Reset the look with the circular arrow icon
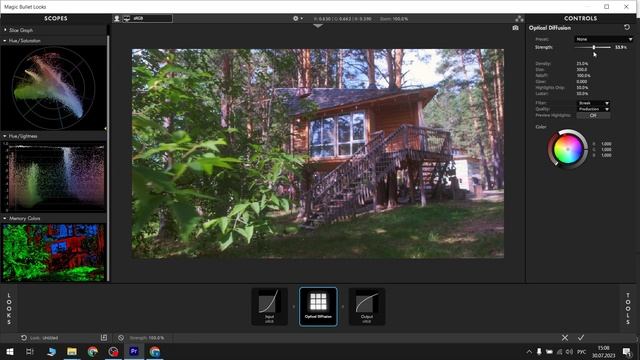Image resolution: width=640 pixels, height=360 pixels. (24, 338)
